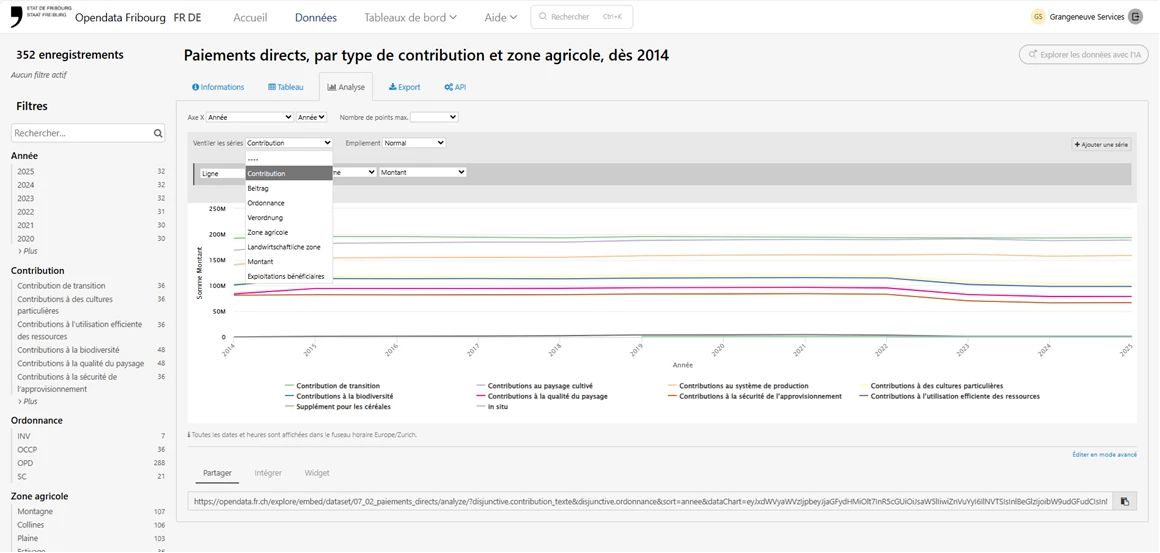Click Éditer en mode avancé link
The width and height of the screenshot is (1160, 553).
[1104, 455]
